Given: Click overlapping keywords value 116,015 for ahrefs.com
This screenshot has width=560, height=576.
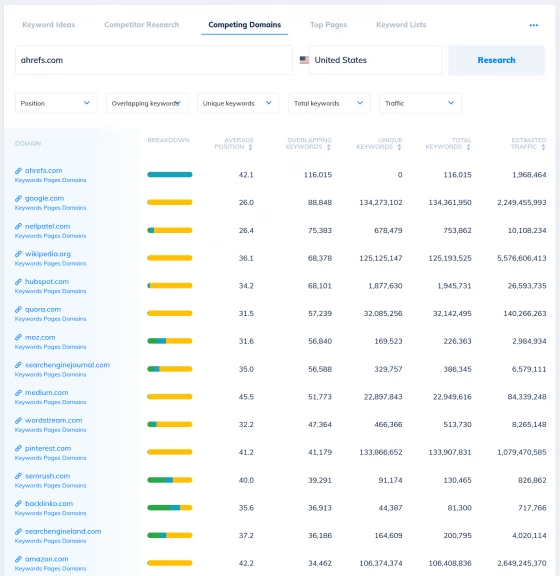Looking at the screenshot, I should click(x=318, y=175).
